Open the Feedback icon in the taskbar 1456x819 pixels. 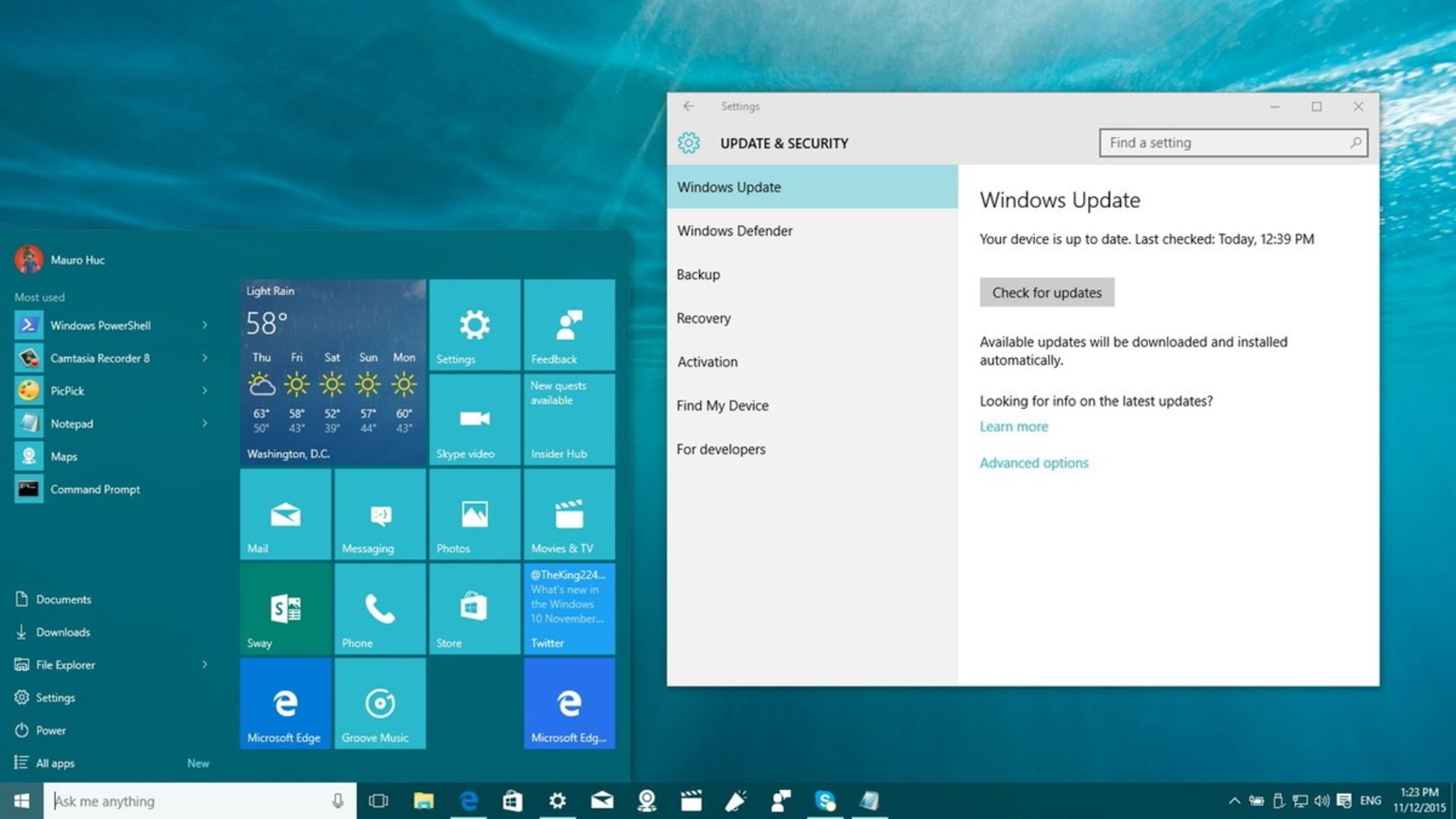780,801
